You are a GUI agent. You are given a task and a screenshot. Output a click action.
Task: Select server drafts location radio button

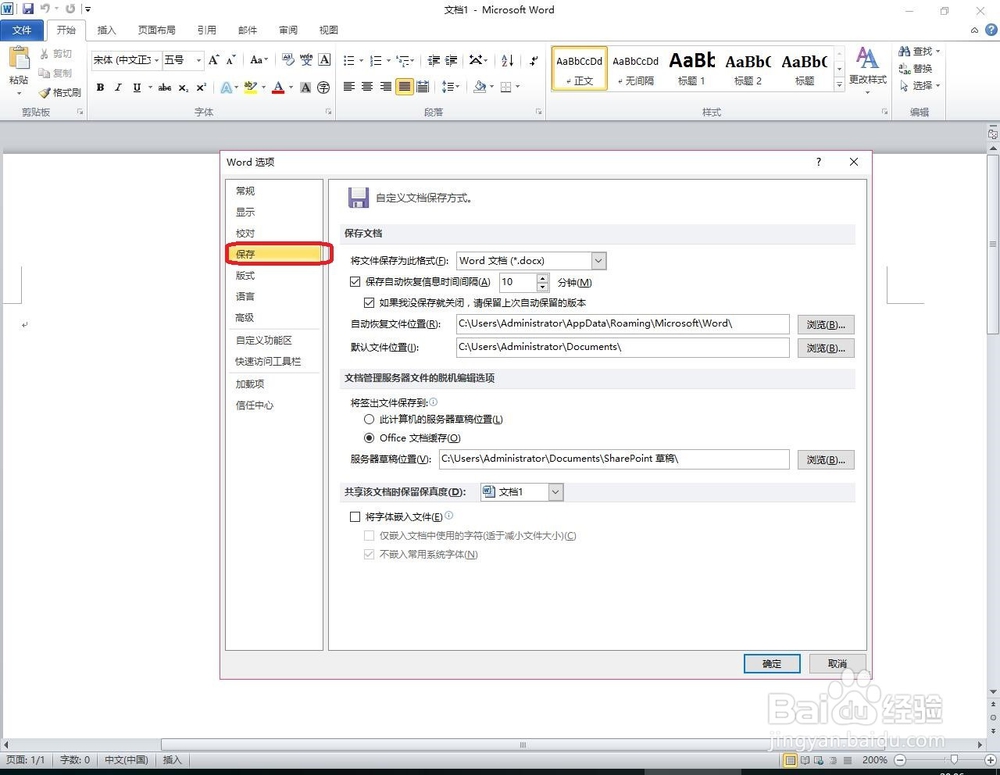click(x=369, y=419)
